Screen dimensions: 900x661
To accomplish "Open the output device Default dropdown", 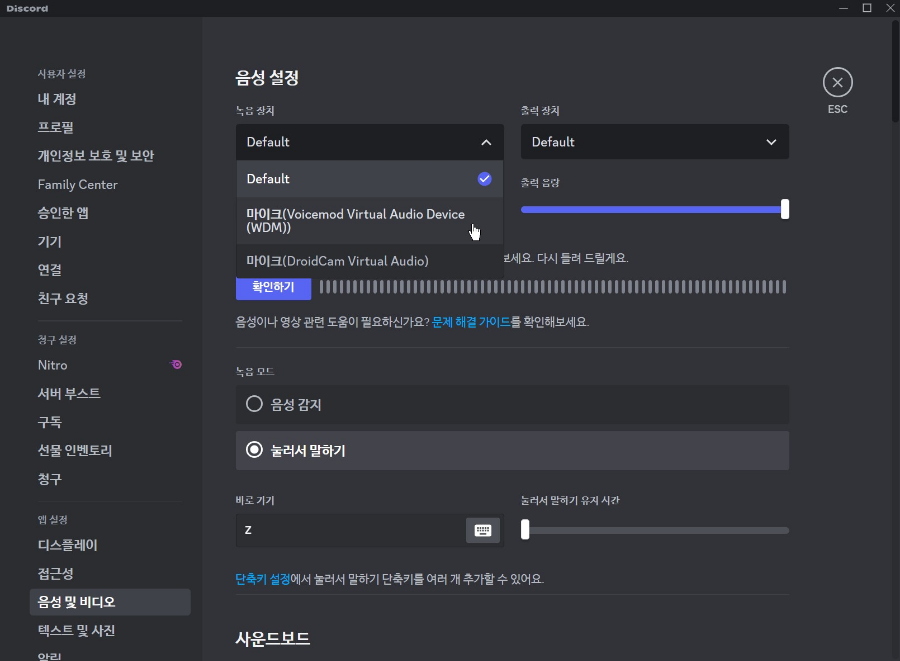I will pyautogui.click(x=654, y=142).
